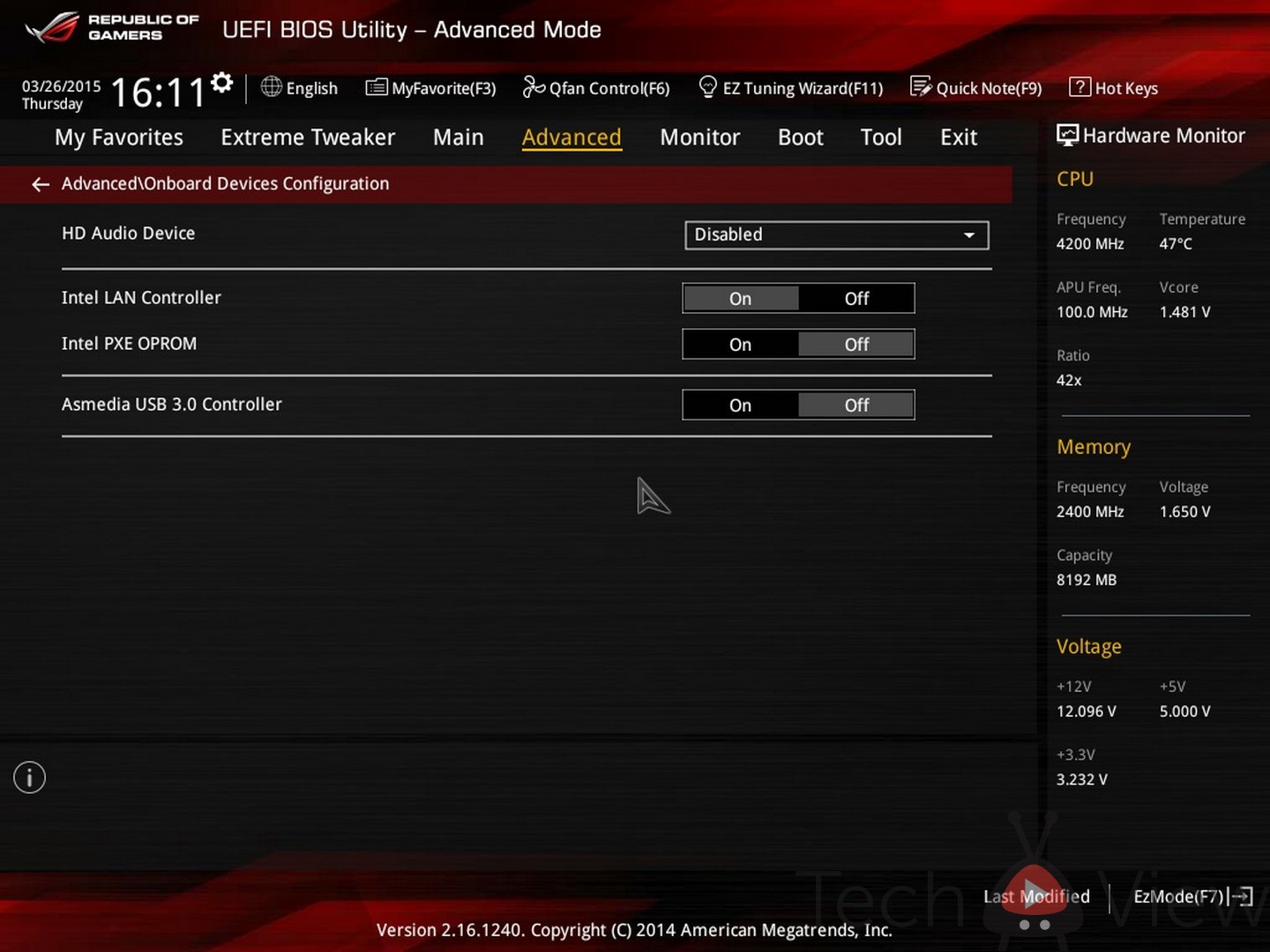The image size is (1270, 952).
Task: Click the BIOS version copyright line
Action: [x=634, y=930]
